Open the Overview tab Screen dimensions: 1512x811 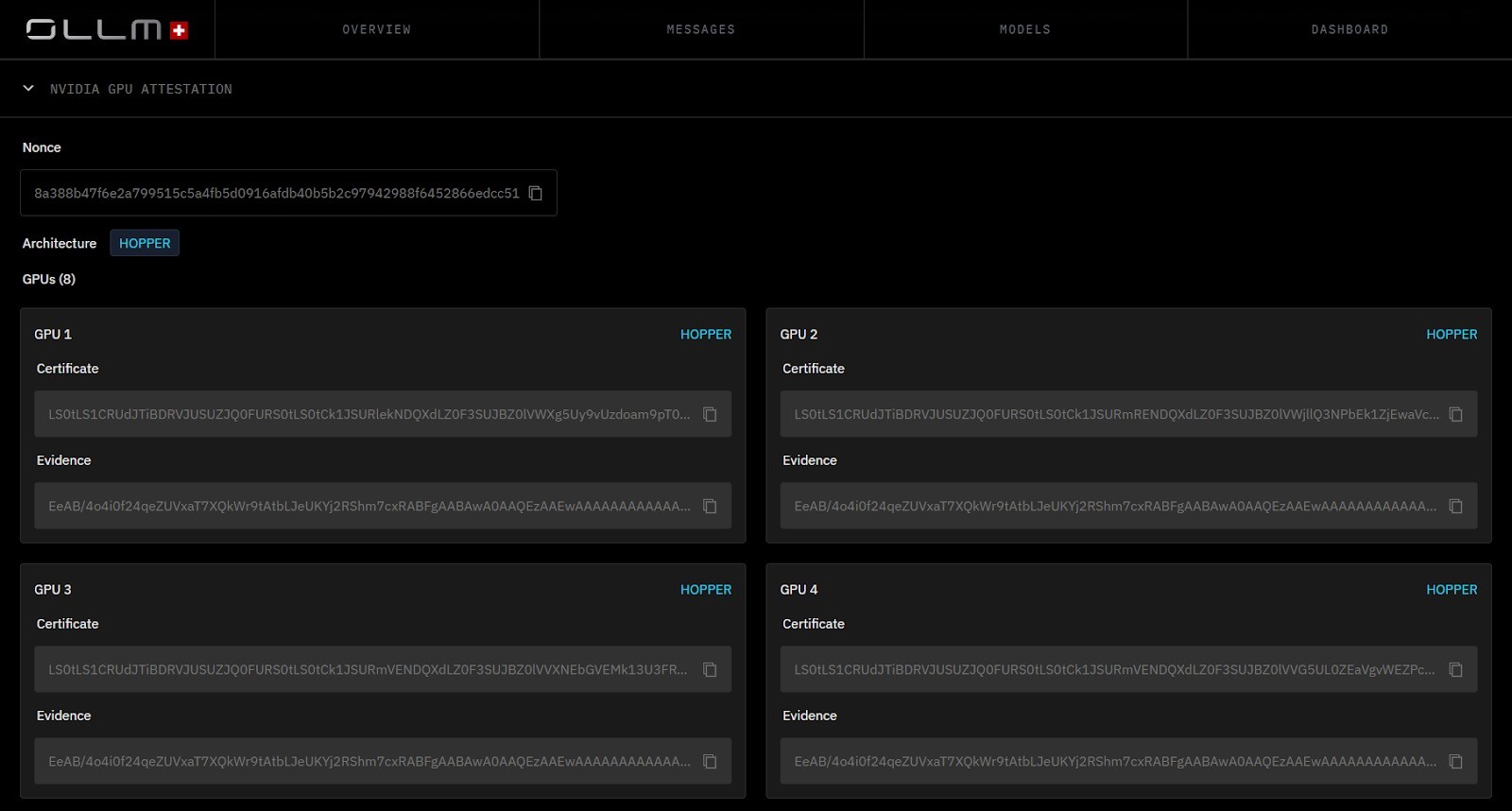point(377,29)
